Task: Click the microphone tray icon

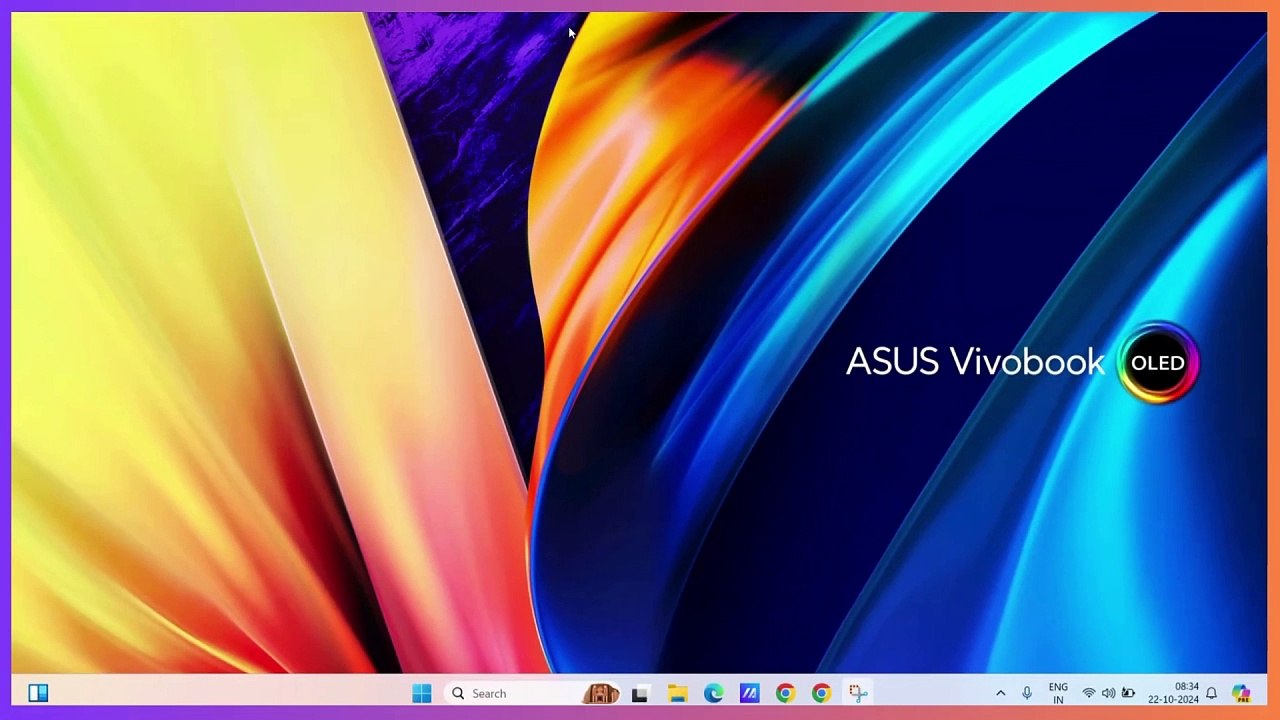Action: (x=1027, y=693)
